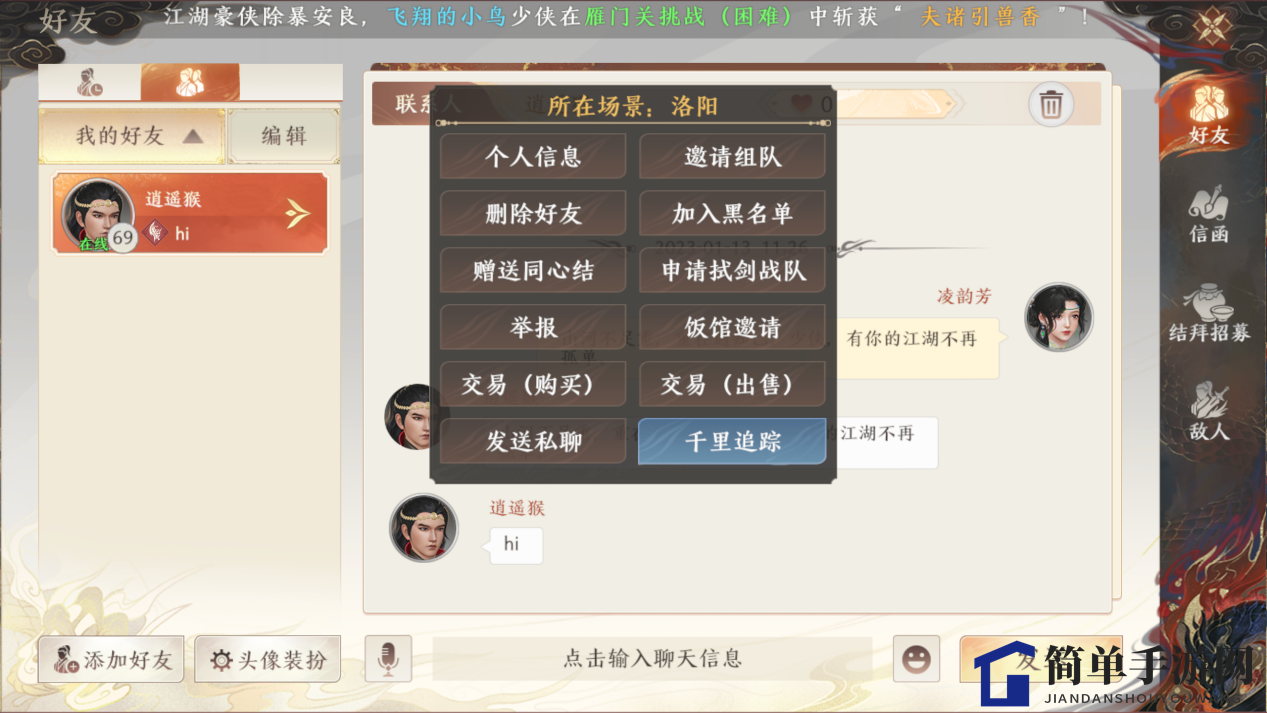Open the 结拜招募 recruitment sidebar icon
The width and height of the screenshot is (1267, 713).
point(1209,313)
